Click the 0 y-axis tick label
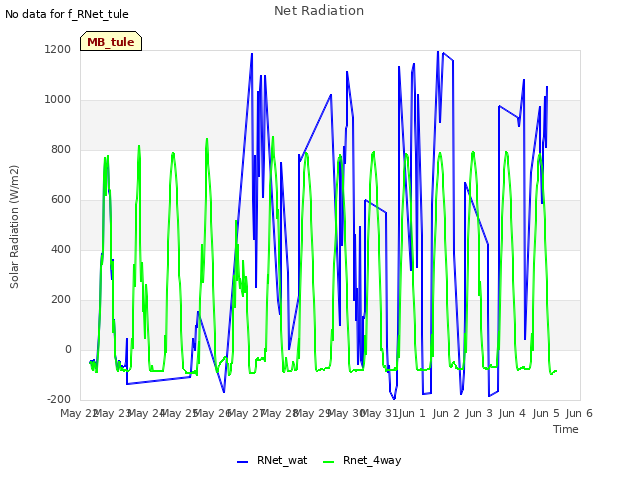 [x=68, y=349]
